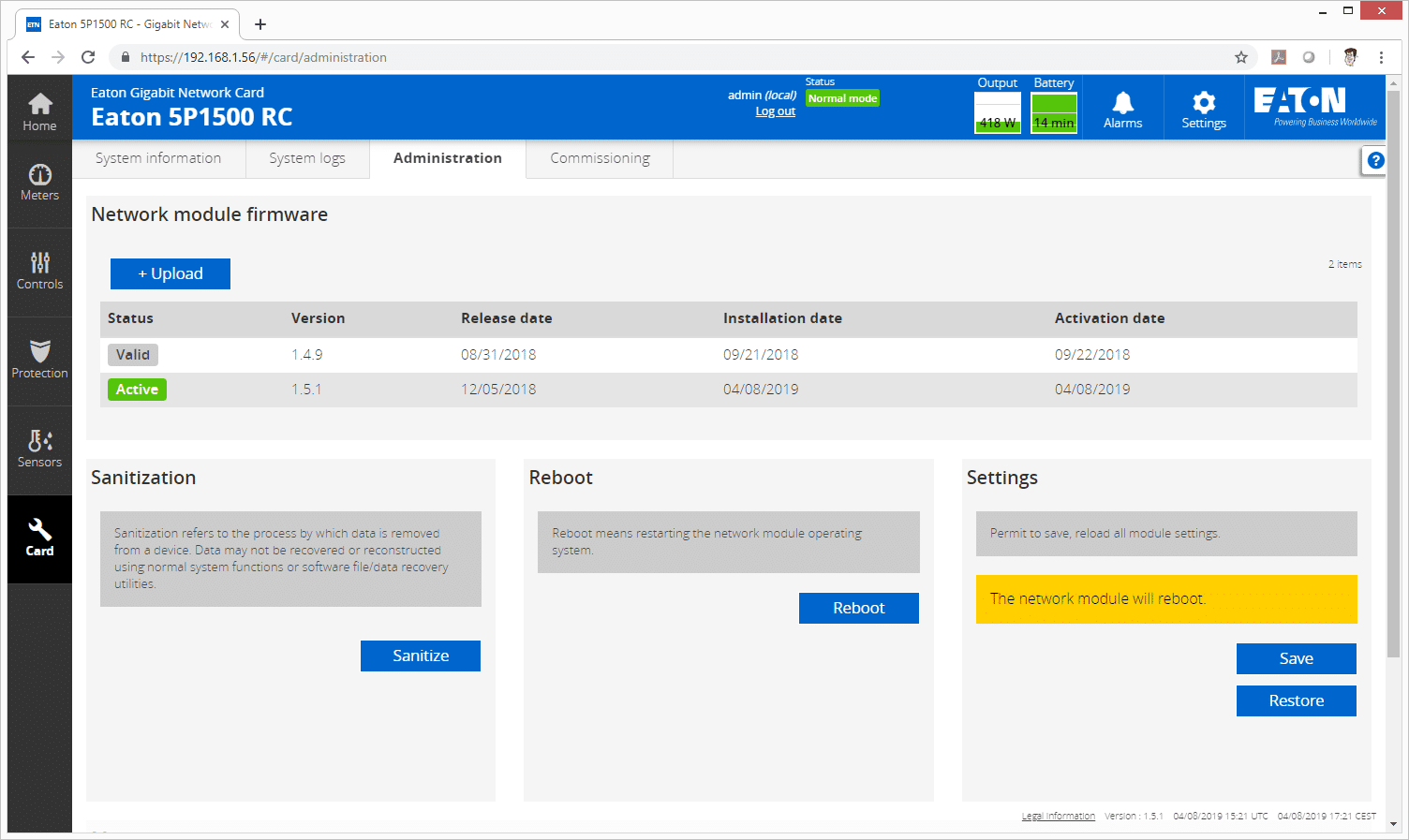Close the Eaton 5P1500 RC browser tab
1409x840 pixels.
coord(225,24)
